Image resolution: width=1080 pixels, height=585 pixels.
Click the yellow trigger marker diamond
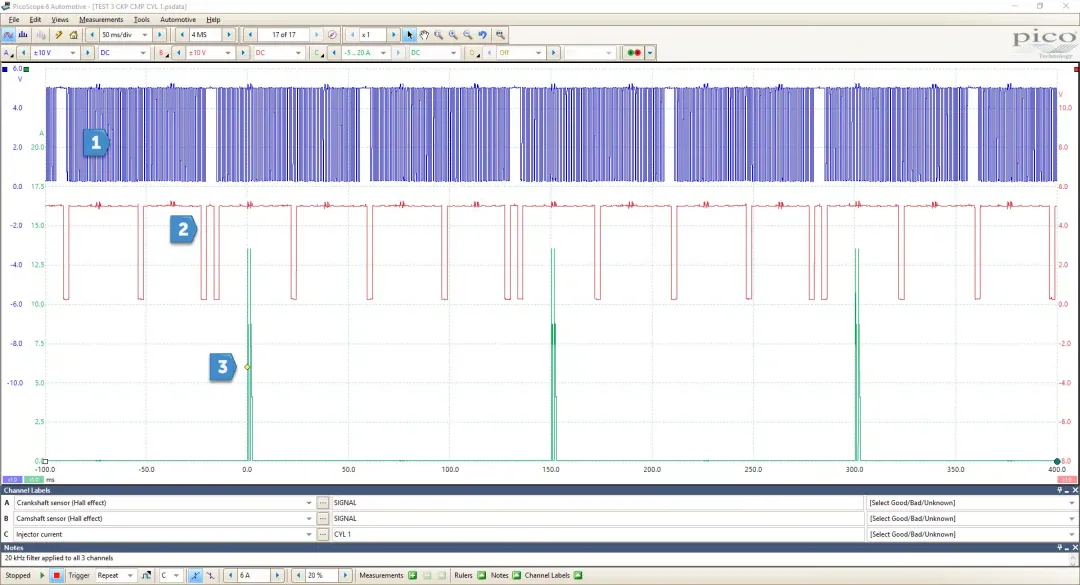(x=247, y=367)
